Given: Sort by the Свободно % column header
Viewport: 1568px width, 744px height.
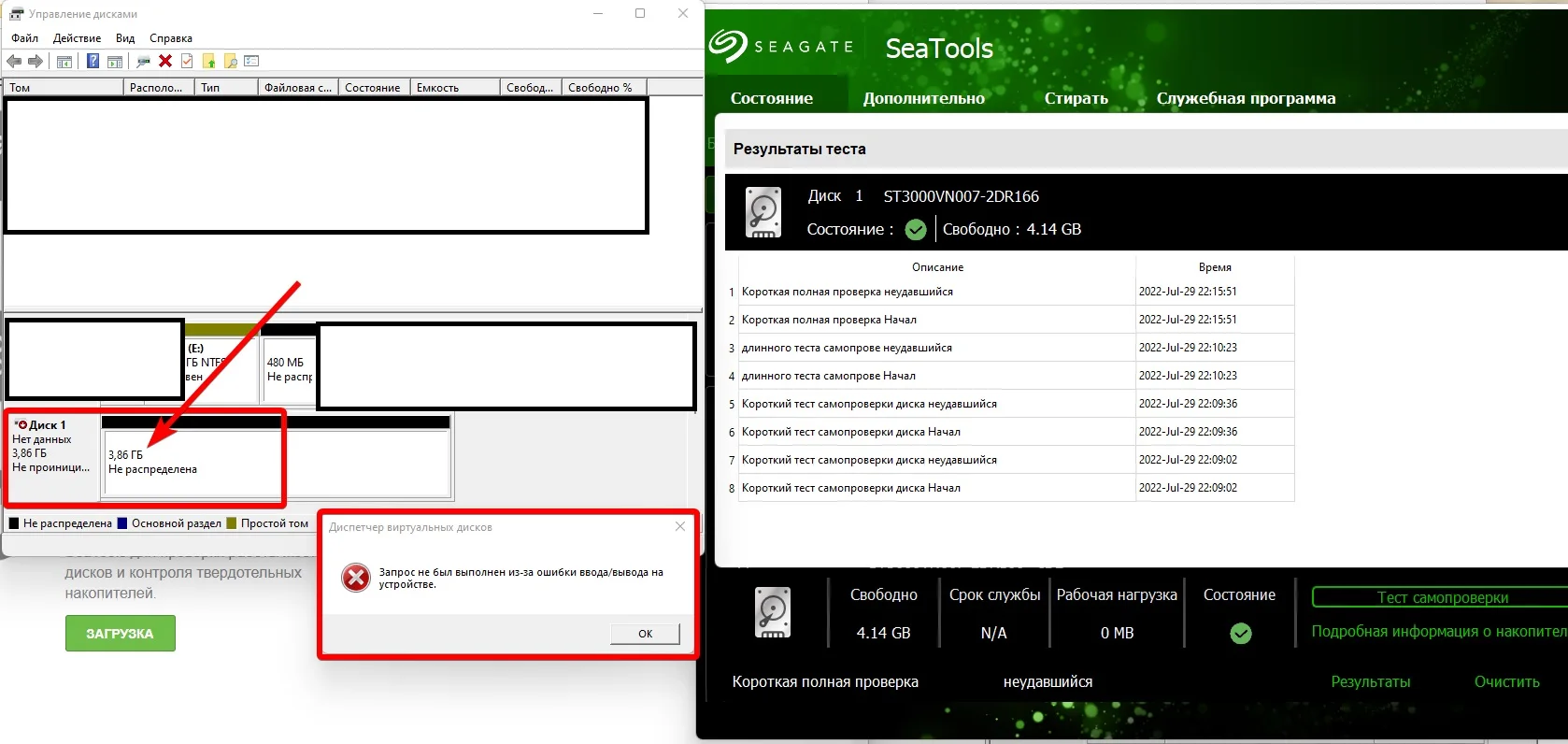Looking at the screenshot, I should (604, 88).
